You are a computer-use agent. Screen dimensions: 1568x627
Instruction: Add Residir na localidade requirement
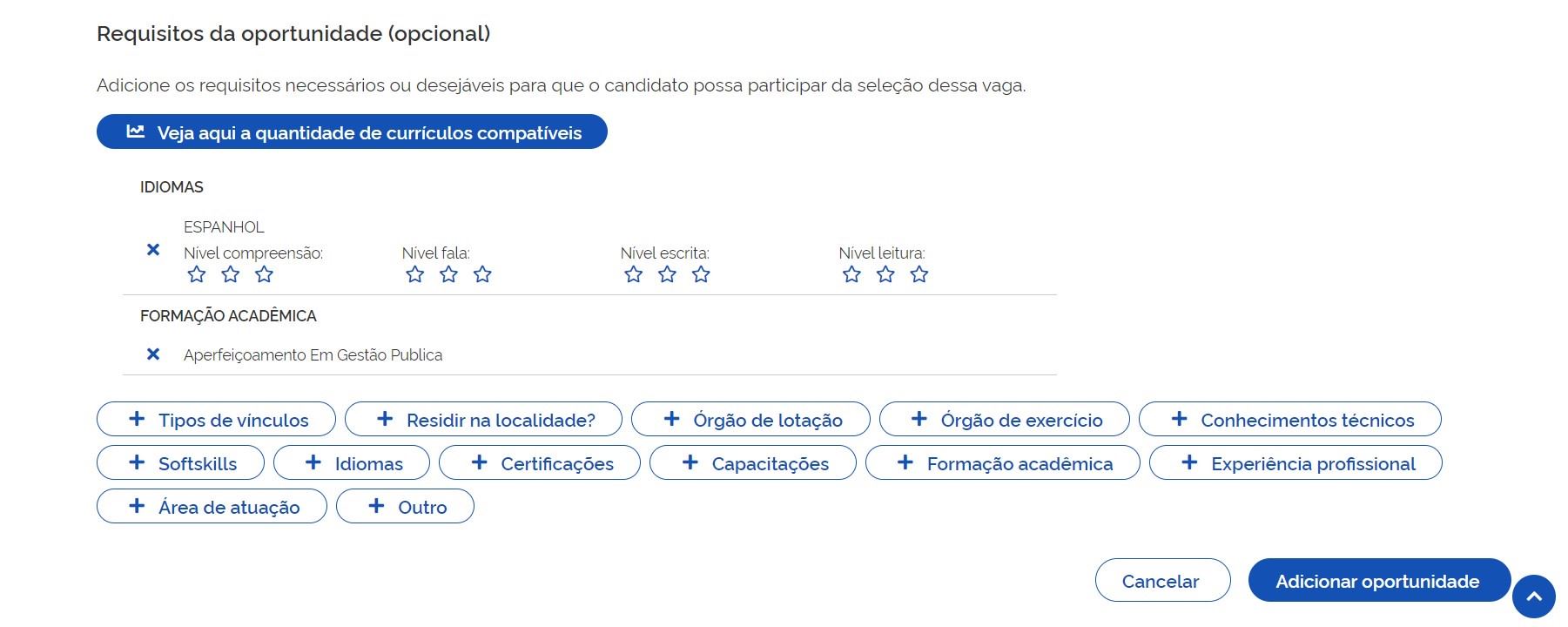483,420
